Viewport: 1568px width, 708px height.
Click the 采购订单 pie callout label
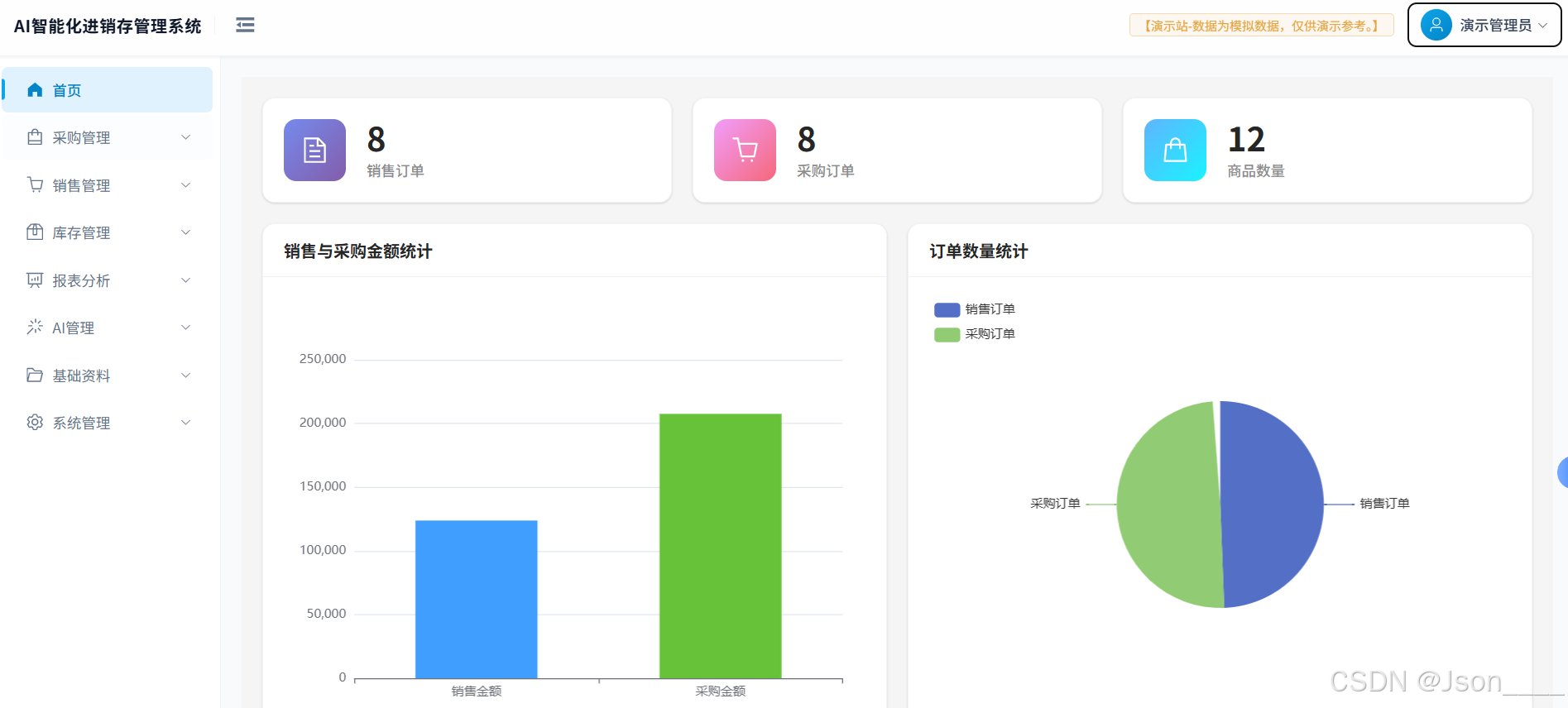[1055, 504]
